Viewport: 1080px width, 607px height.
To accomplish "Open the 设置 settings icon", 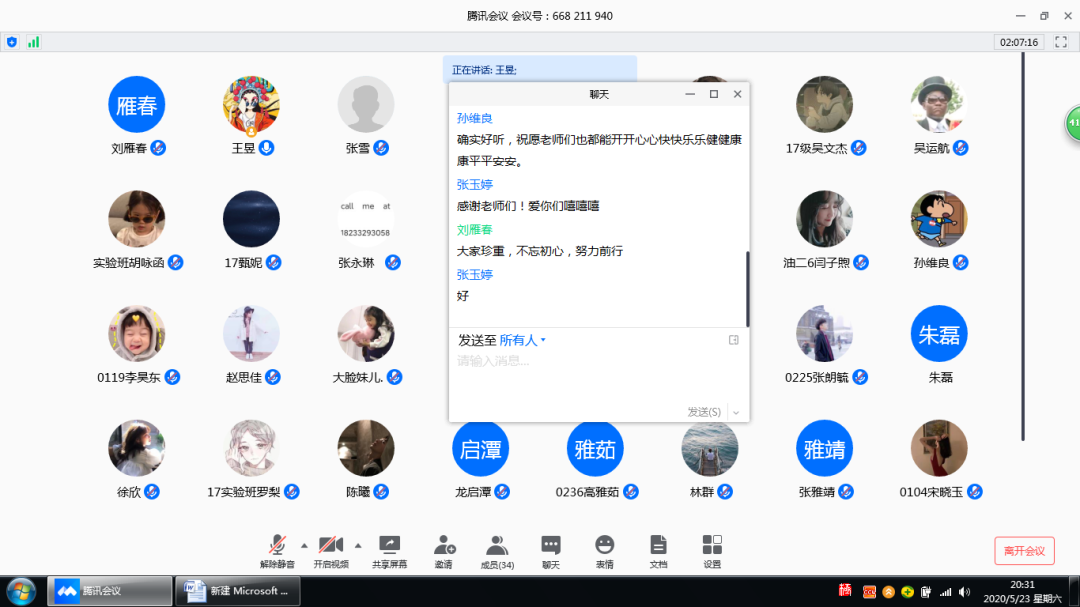I will tap(712, 550).
